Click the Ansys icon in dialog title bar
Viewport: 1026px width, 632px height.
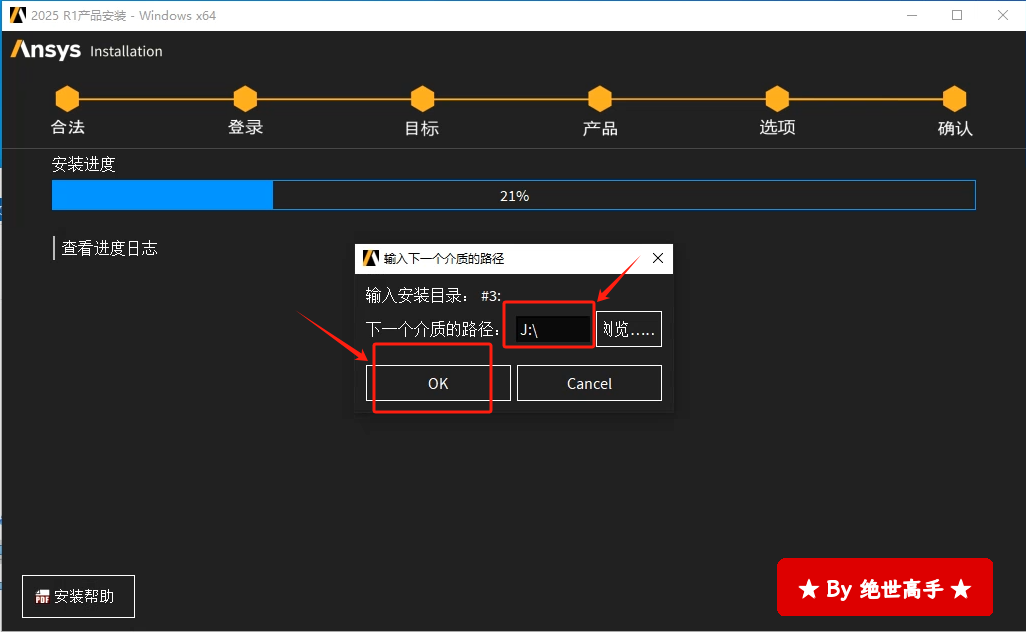tap(370, 258)
